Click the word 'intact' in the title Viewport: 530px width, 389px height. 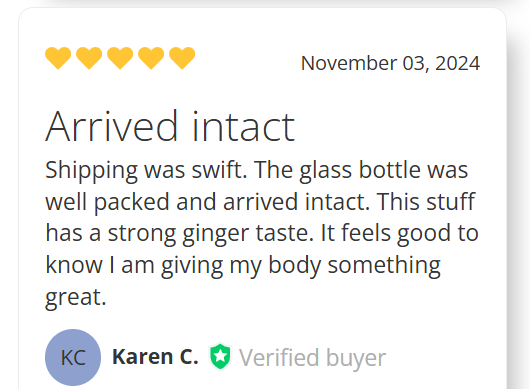(244, 126)
